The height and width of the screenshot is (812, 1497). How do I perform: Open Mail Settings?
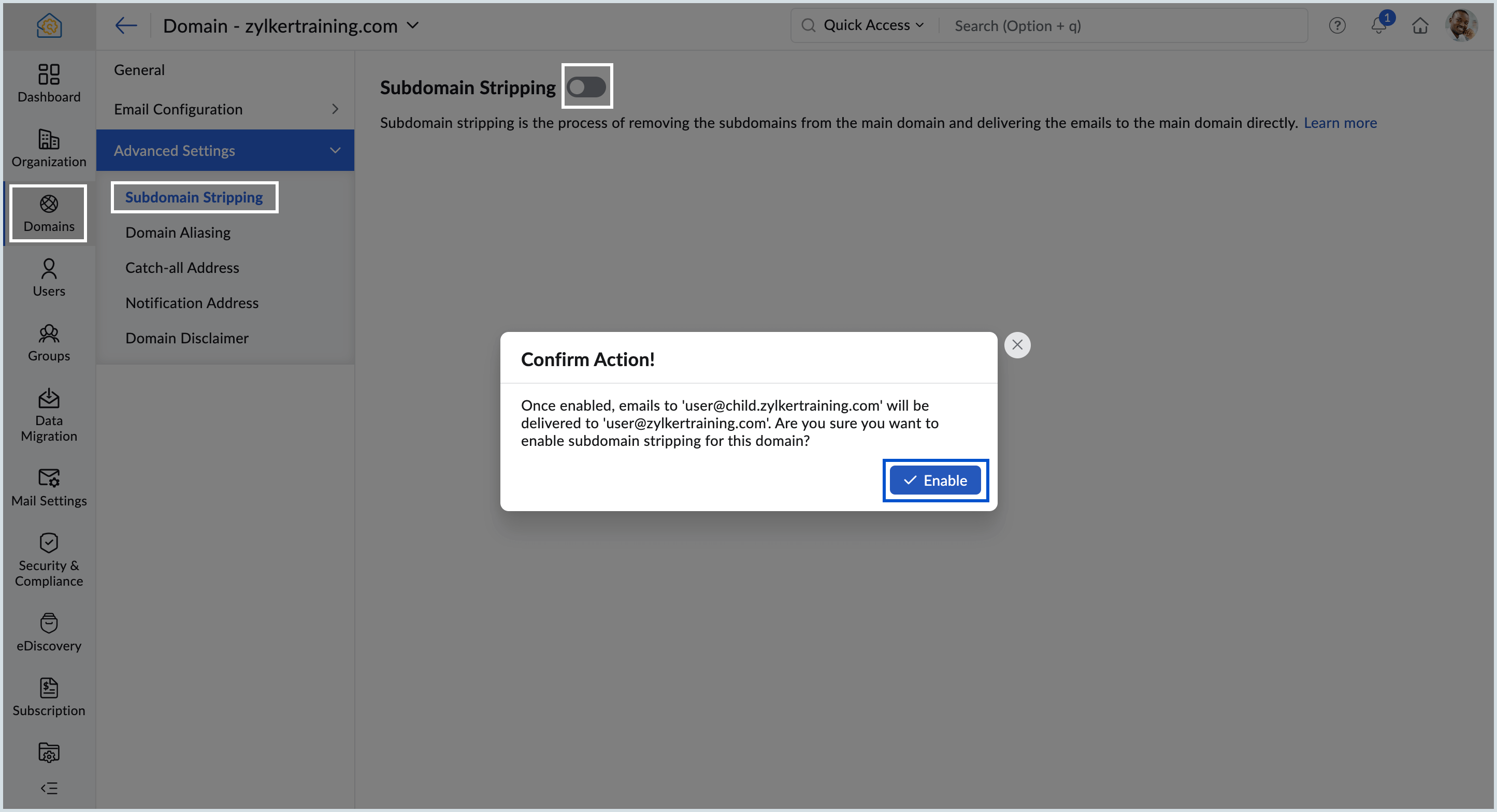(49, 487)
